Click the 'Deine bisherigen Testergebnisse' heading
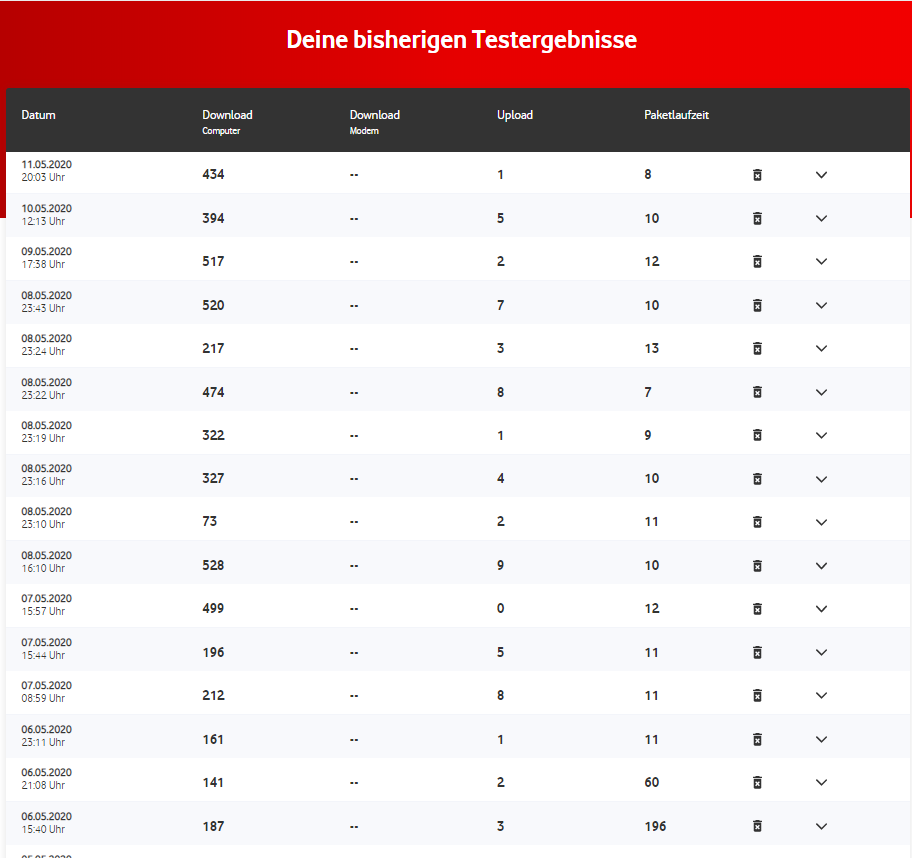 462,40
